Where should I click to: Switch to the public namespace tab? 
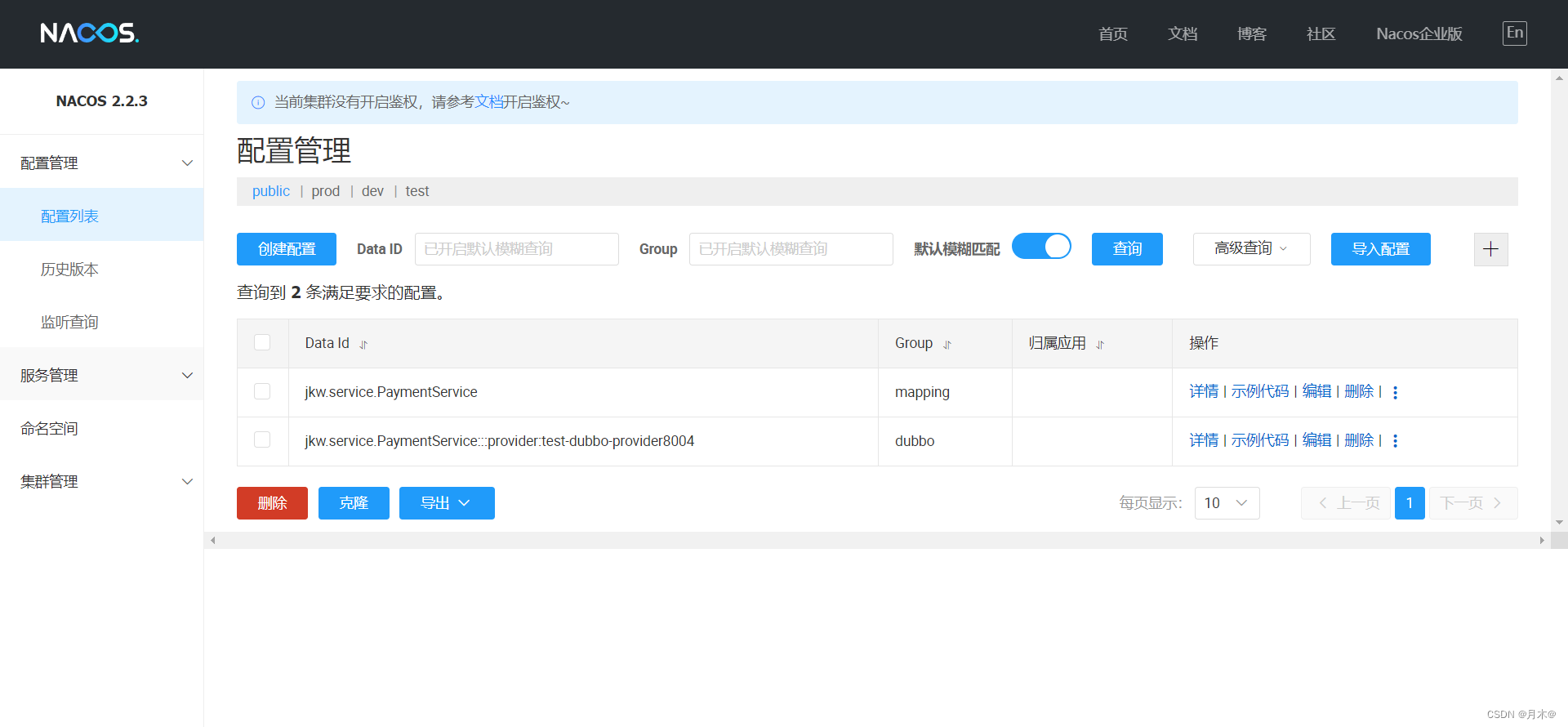271,191
